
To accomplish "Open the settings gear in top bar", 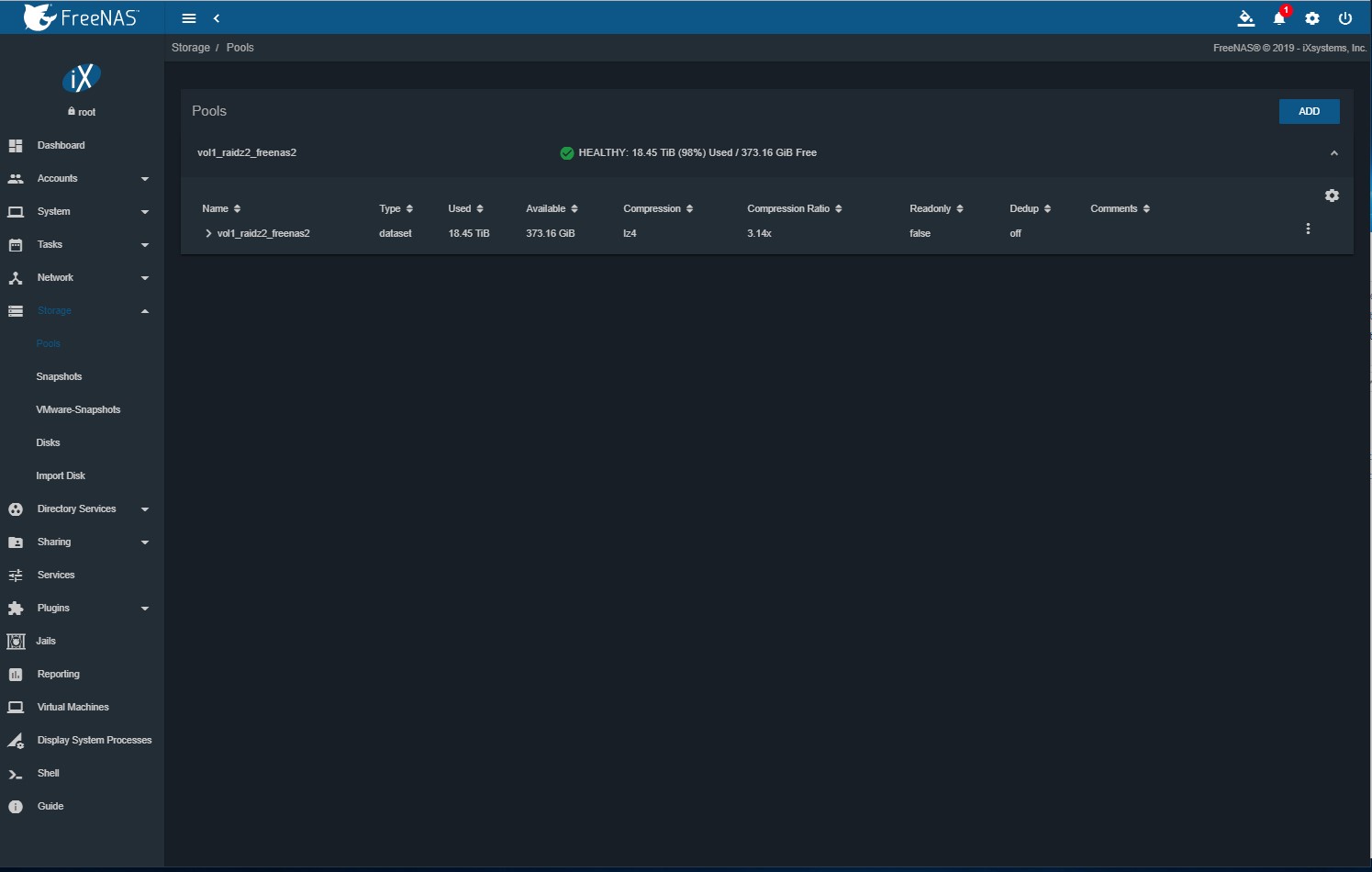I will 1312,18.
